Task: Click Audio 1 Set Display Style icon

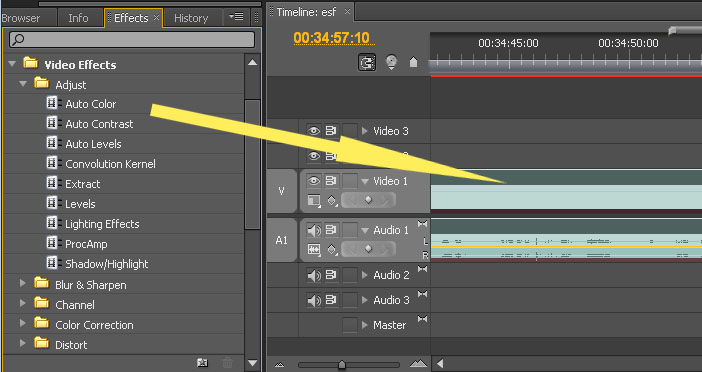Action: (314, 249)
